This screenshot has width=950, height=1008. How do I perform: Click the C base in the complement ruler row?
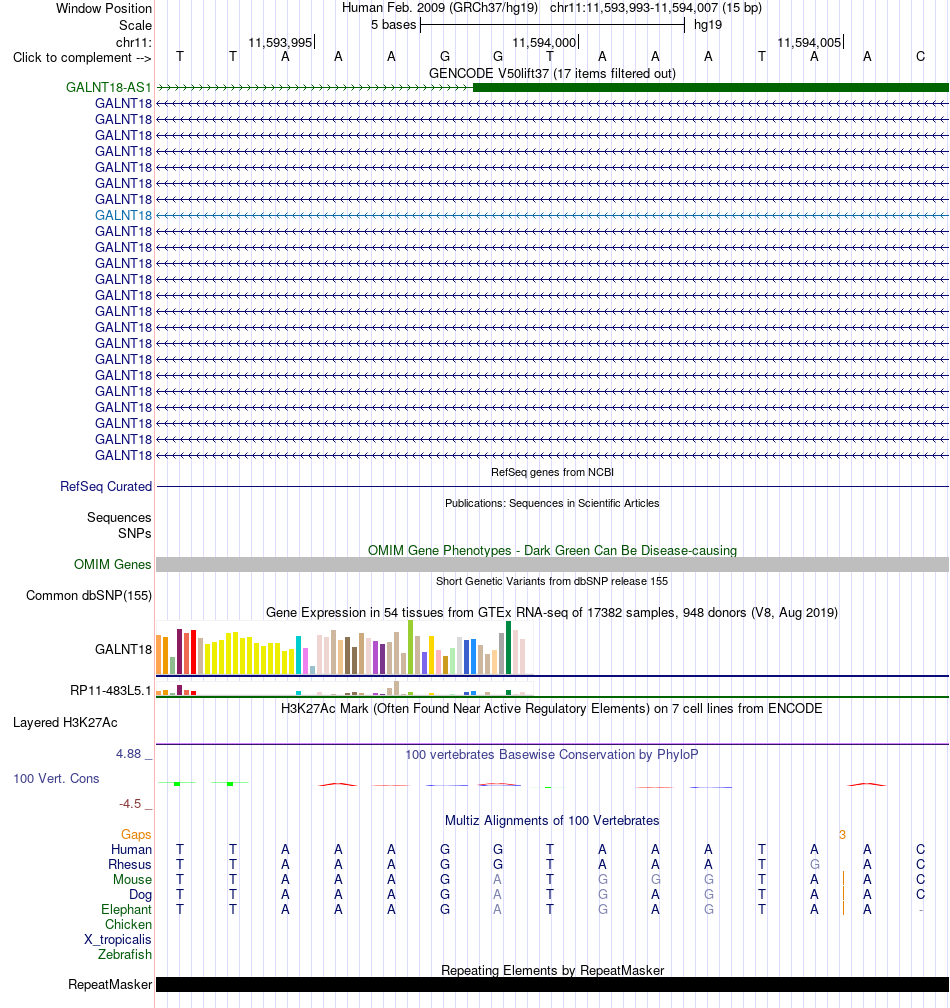920,57
